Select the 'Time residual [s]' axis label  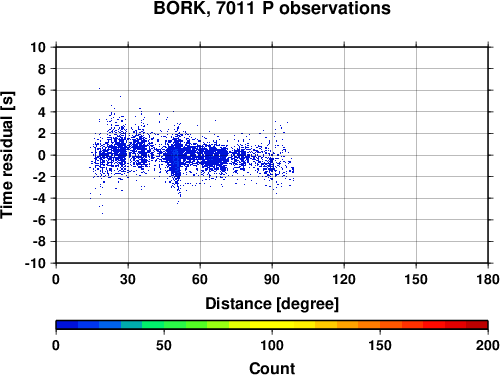pos(7,155)
